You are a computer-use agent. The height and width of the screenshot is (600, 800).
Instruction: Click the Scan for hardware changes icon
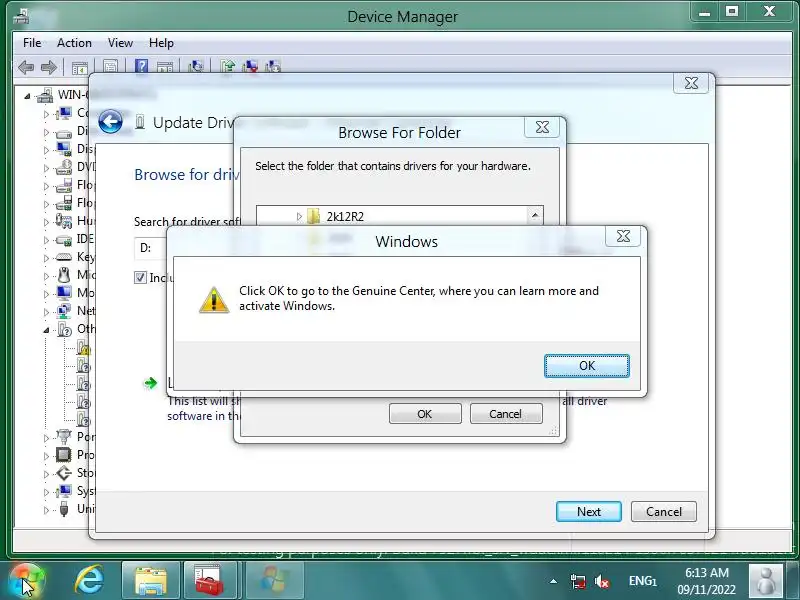tap(195, 66)
